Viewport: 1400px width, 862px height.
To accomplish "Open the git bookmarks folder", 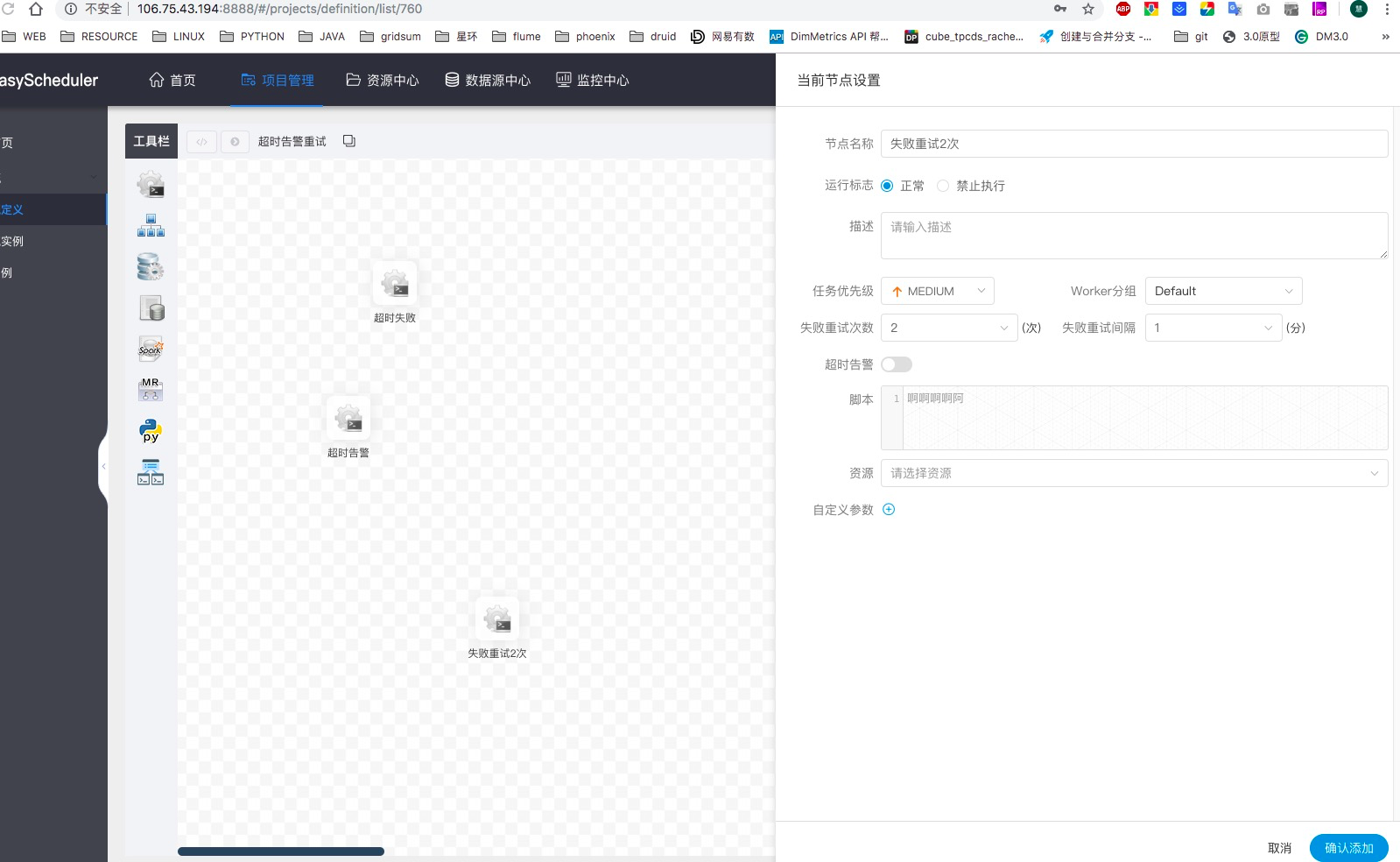I will click(1191, 37).
